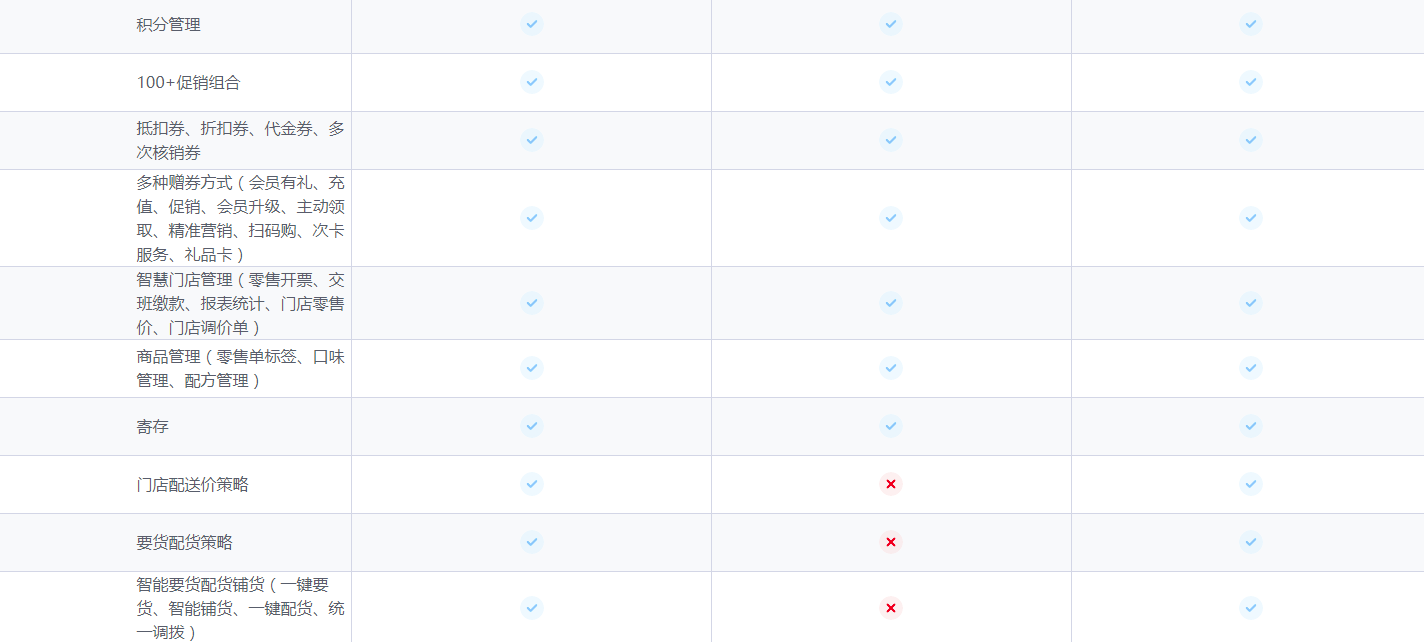This screenshot has height=642, width=1424.
Task: Click the 寄存 row label
Action: pos(153,427)
